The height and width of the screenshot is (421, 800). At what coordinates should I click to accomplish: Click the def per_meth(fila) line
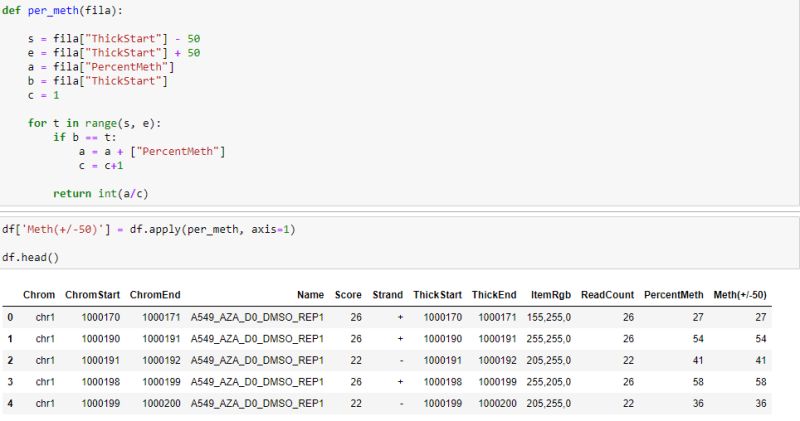point(62,10)
